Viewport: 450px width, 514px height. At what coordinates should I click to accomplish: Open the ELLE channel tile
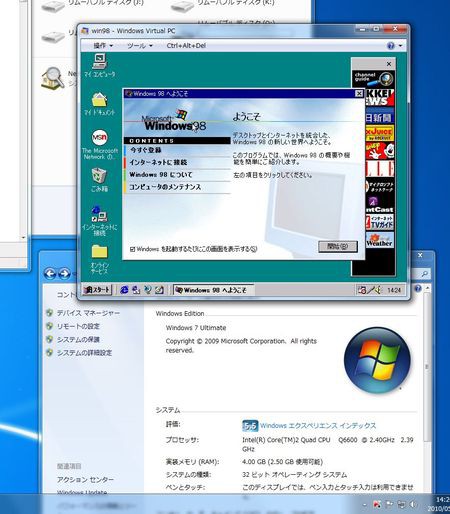[380, 169]
